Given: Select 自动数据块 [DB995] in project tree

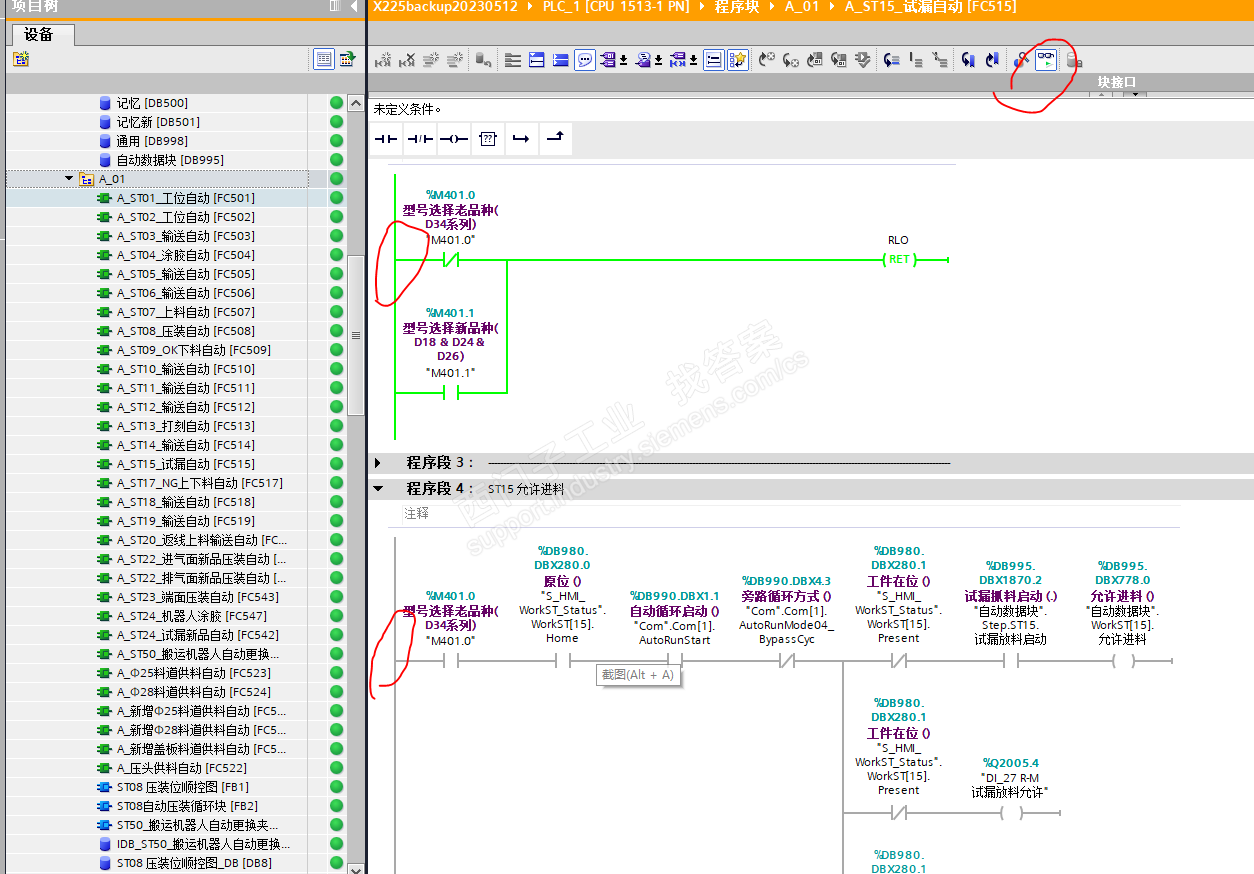Looking at the screenshot, I should coord(169,160).
